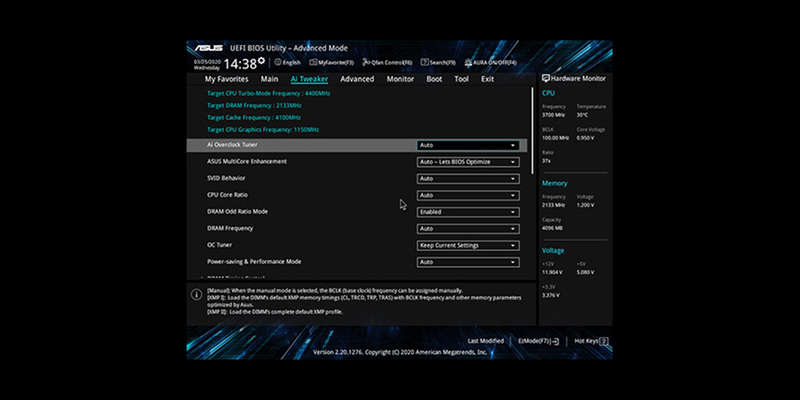Viewport: 800px width, 400px height.
Task: Open Qfan Control(F6) utility
Action: 387,63
